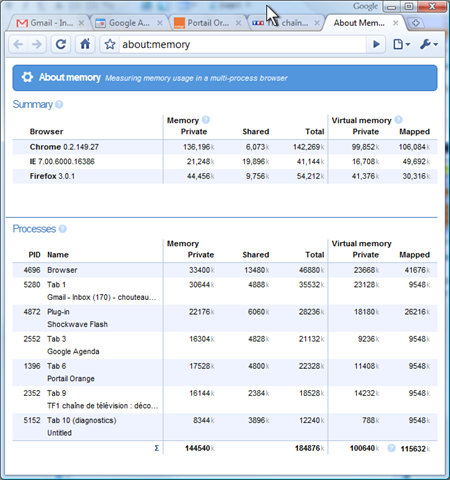
Task: Go back with the back arrow button
Action: (18, 44)
